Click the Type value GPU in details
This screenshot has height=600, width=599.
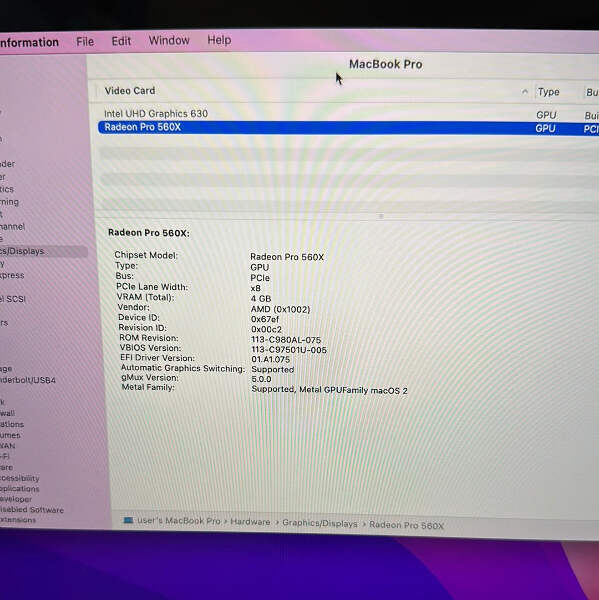[260, 267]
